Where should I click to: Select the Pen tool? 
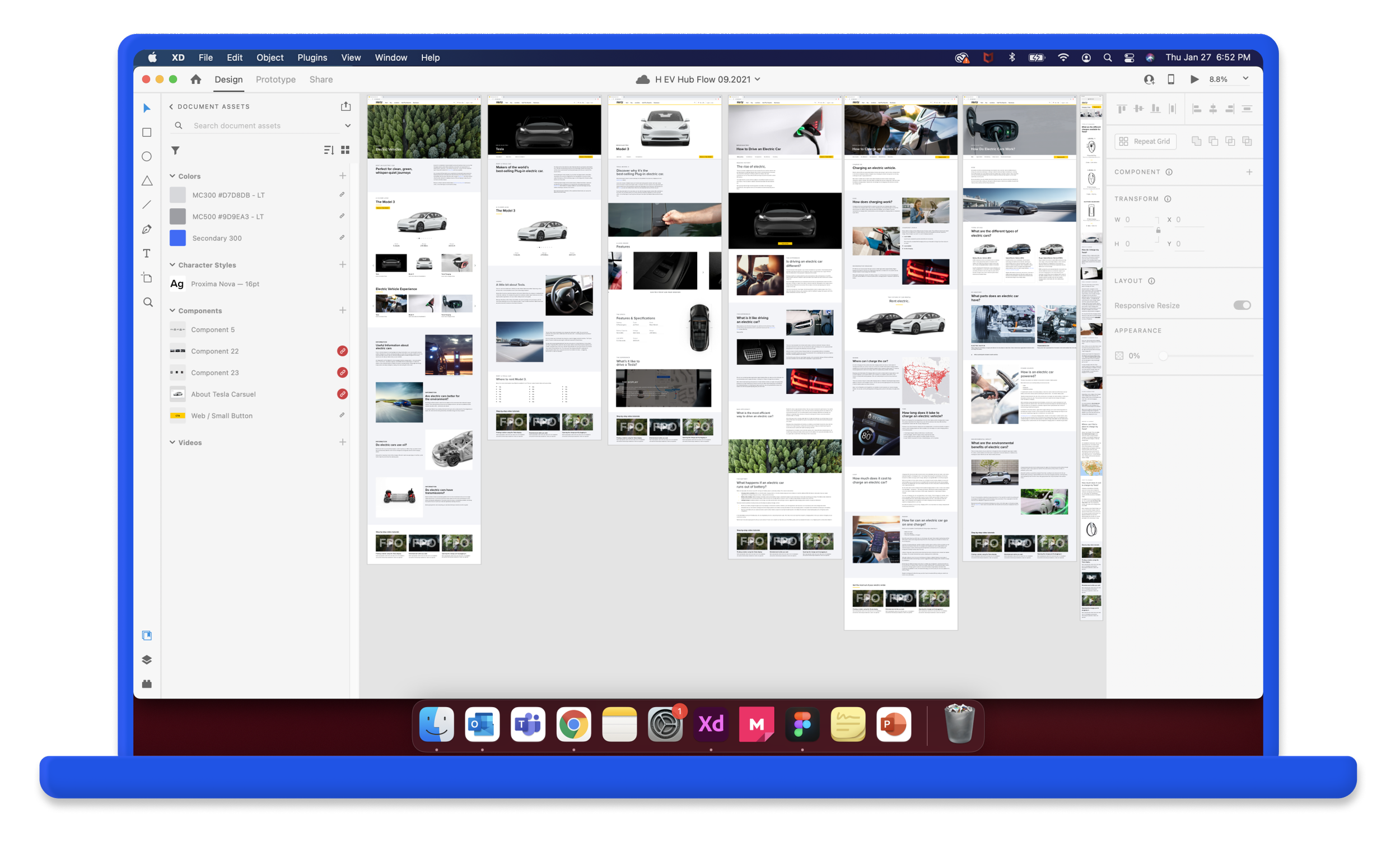(147, 229)
